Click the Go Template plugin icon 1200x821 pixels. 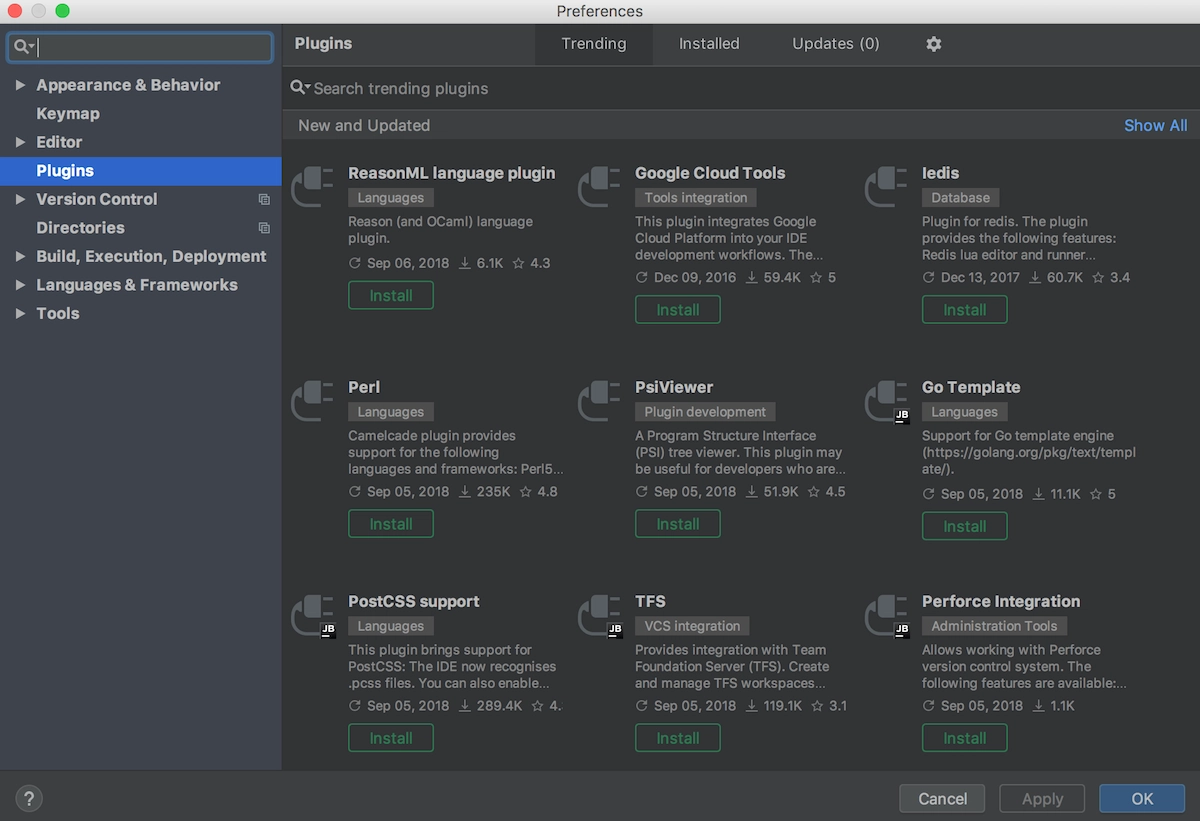(886, 400)
